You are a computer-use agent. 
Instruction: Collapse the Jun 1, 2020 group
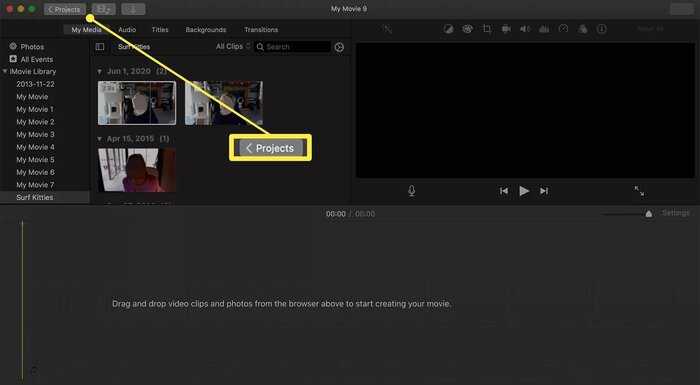coord(100,71)
